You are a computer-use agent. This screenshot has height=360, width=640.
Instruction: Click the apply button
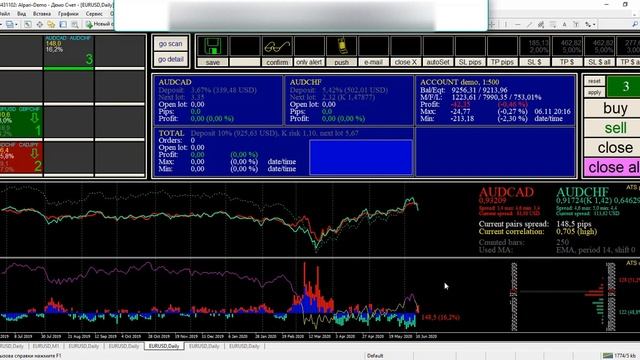594,92
